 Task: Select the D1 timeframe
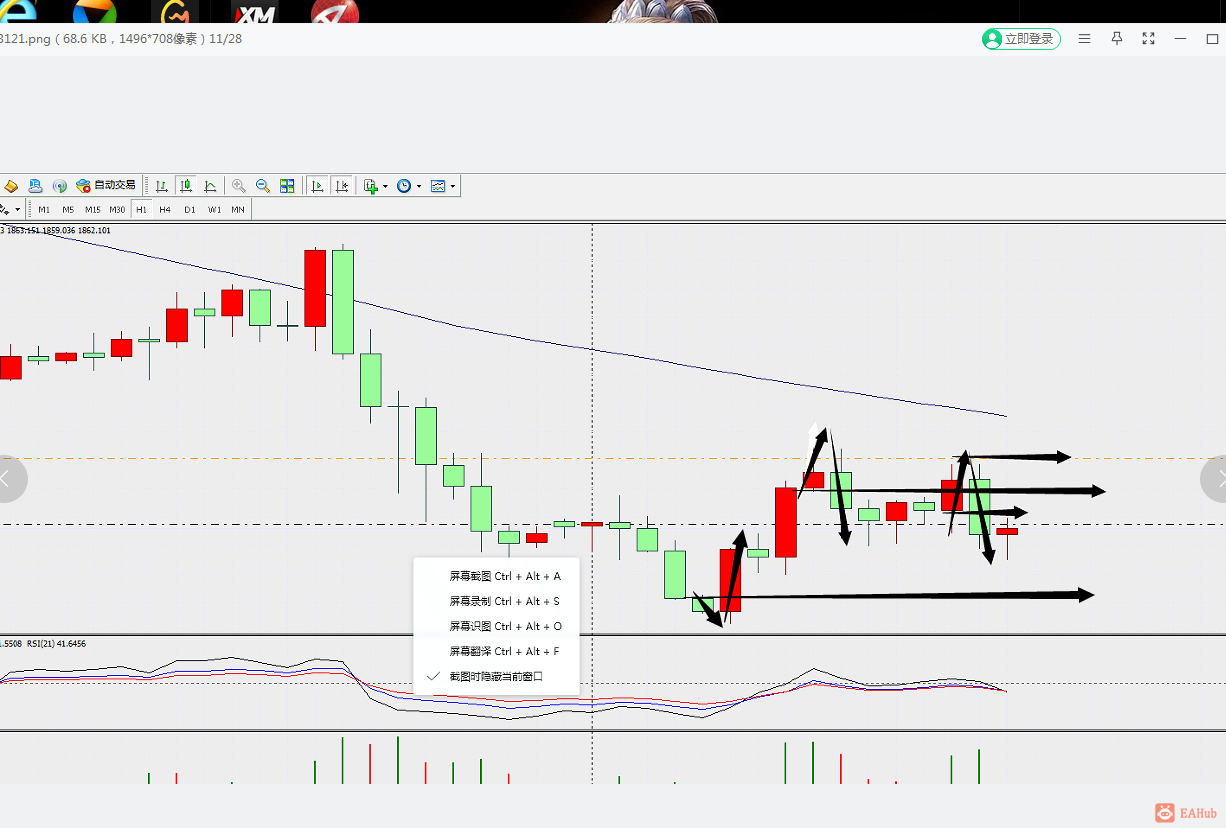(x=190, y=210)
